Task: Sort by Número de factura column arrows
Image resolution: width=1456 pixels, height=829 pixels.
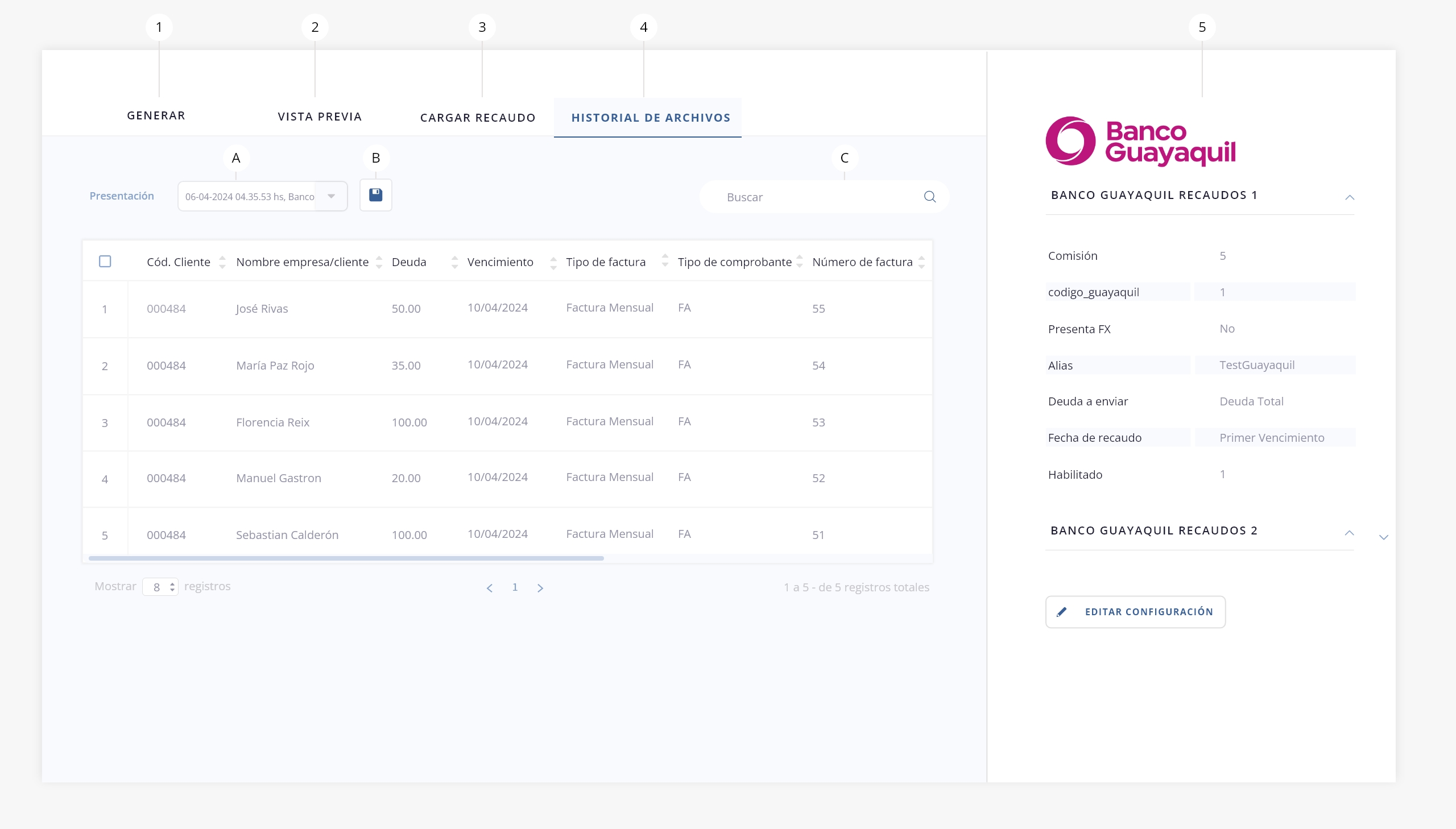Action: tap(922, 262)
